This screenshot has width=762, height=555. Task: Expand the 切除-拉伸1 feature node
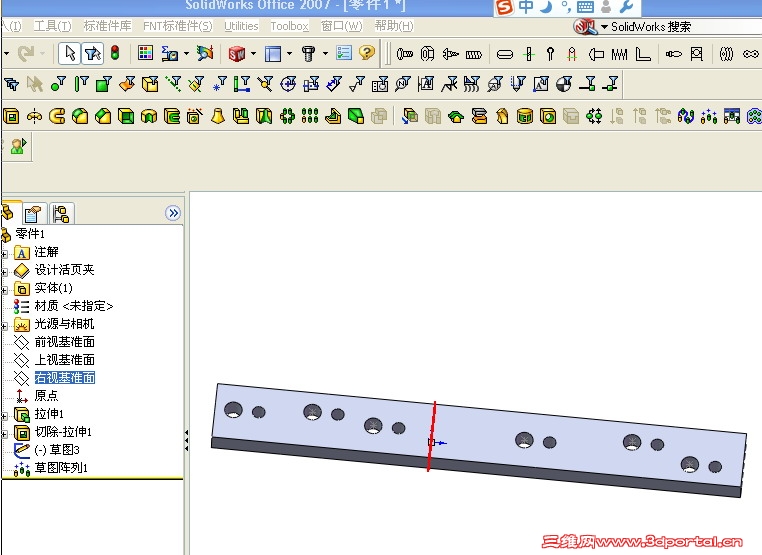tap(4, 434)
